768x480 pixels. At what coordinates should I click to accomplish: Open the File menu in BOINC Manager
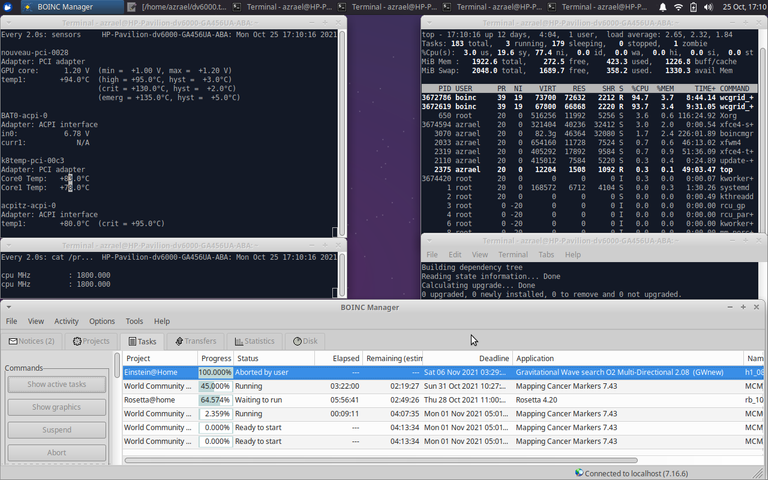(11, 321)
